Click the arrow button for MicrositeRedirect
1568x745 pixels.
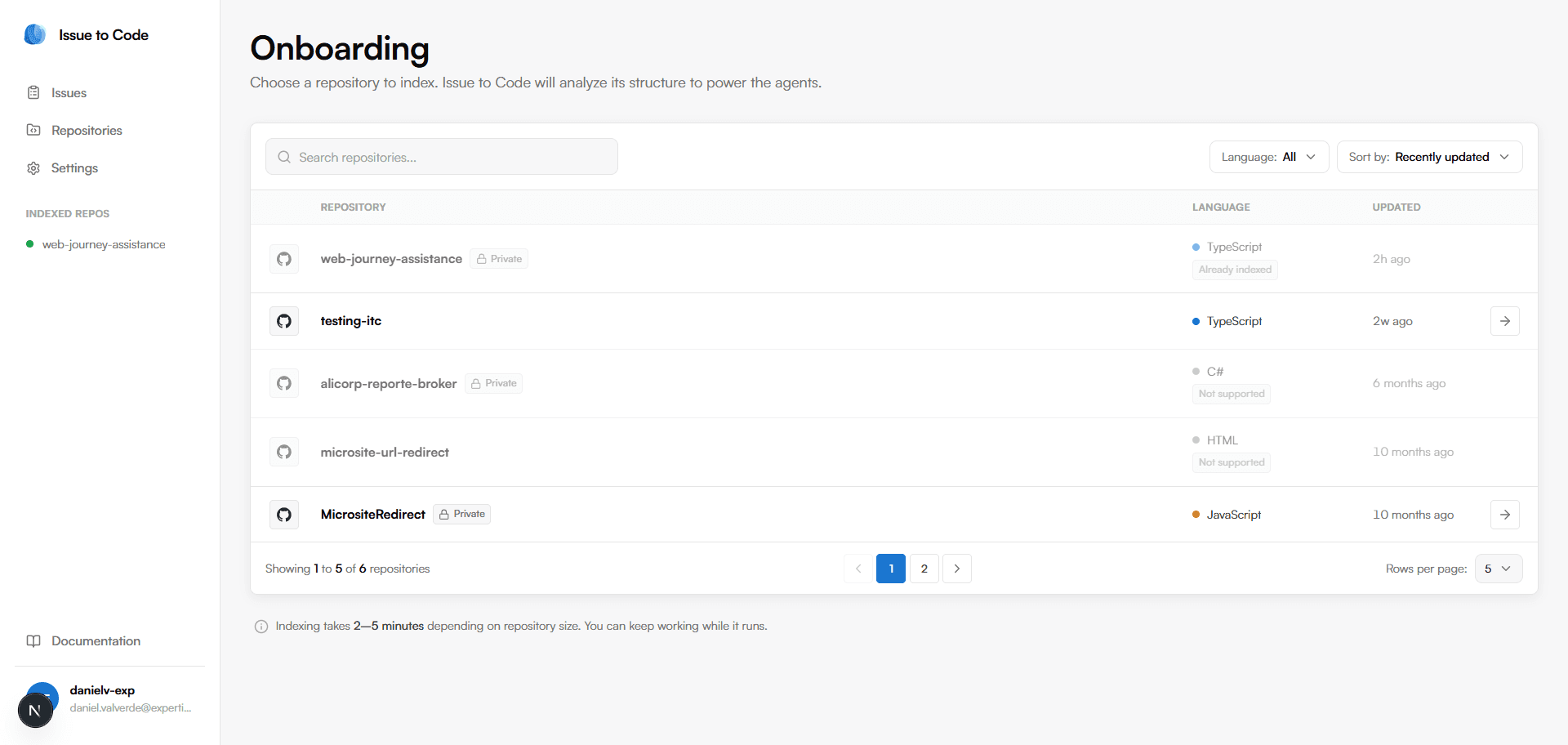click(x=1505, y=515)
